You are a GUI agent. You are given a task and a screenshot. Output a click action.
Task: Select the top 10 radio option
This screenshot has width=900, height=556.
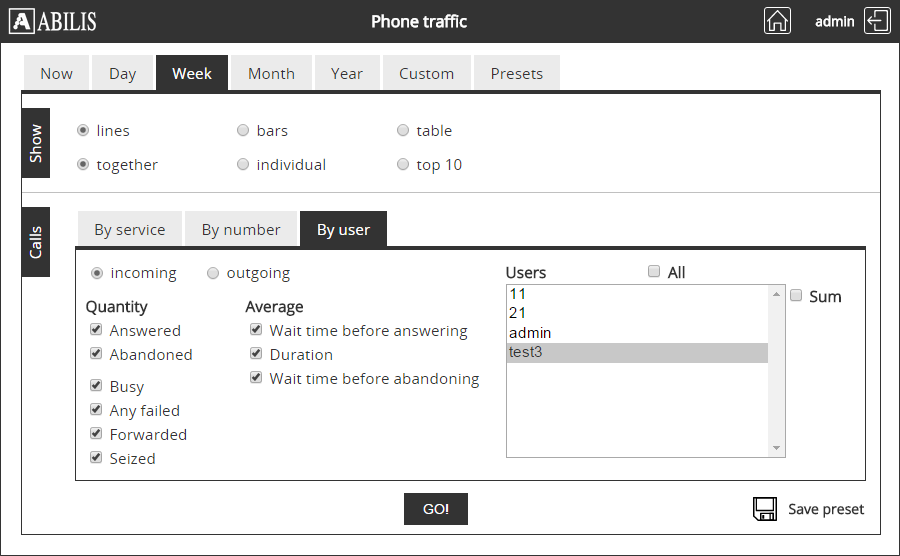click(x=403, y=165)
